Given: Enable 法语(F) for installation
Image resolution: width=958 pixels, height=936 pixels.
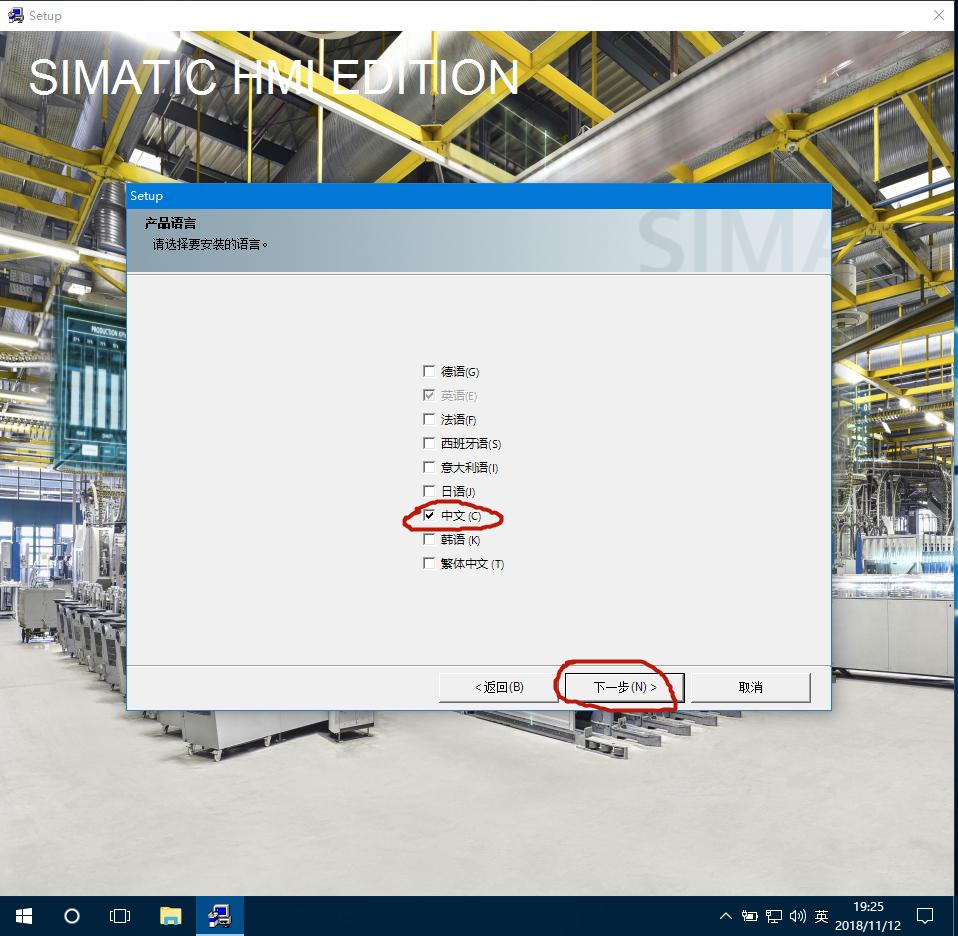Looking at the screenshot, I should click(429, 418).
